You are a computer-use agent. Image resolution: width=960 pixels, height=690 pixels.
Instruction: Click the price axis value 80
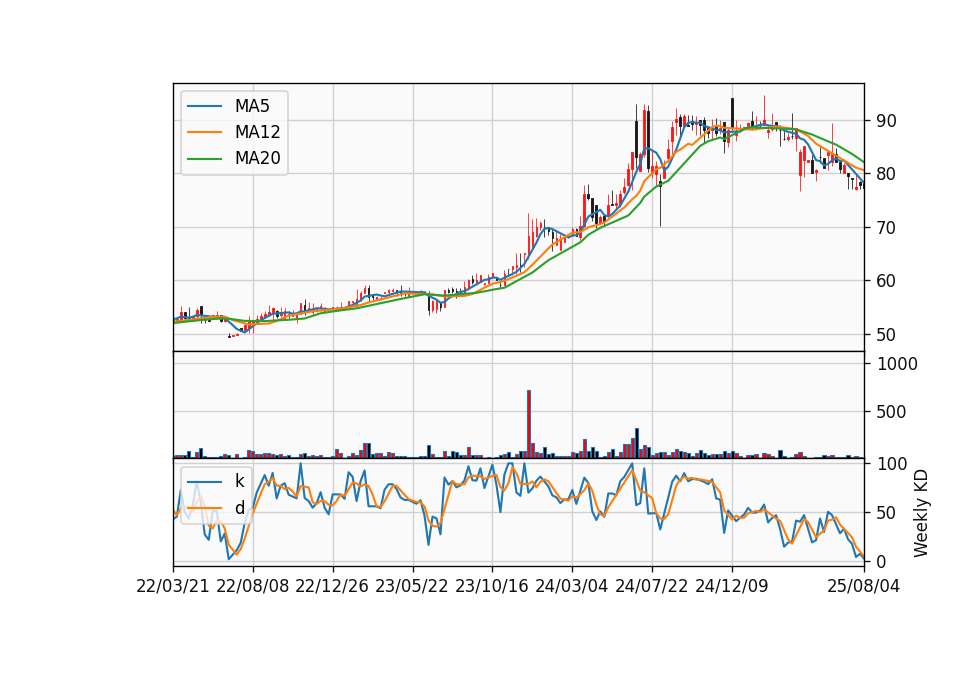pyautogui.click(x=887, y=174)
